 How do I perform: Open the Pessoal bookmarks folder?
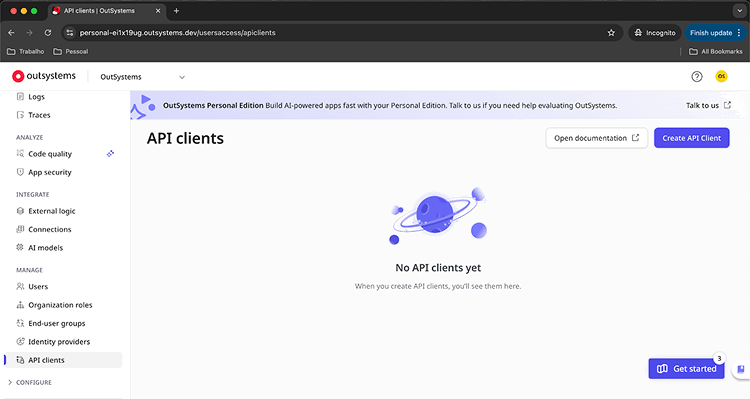[x=71, y=51]
